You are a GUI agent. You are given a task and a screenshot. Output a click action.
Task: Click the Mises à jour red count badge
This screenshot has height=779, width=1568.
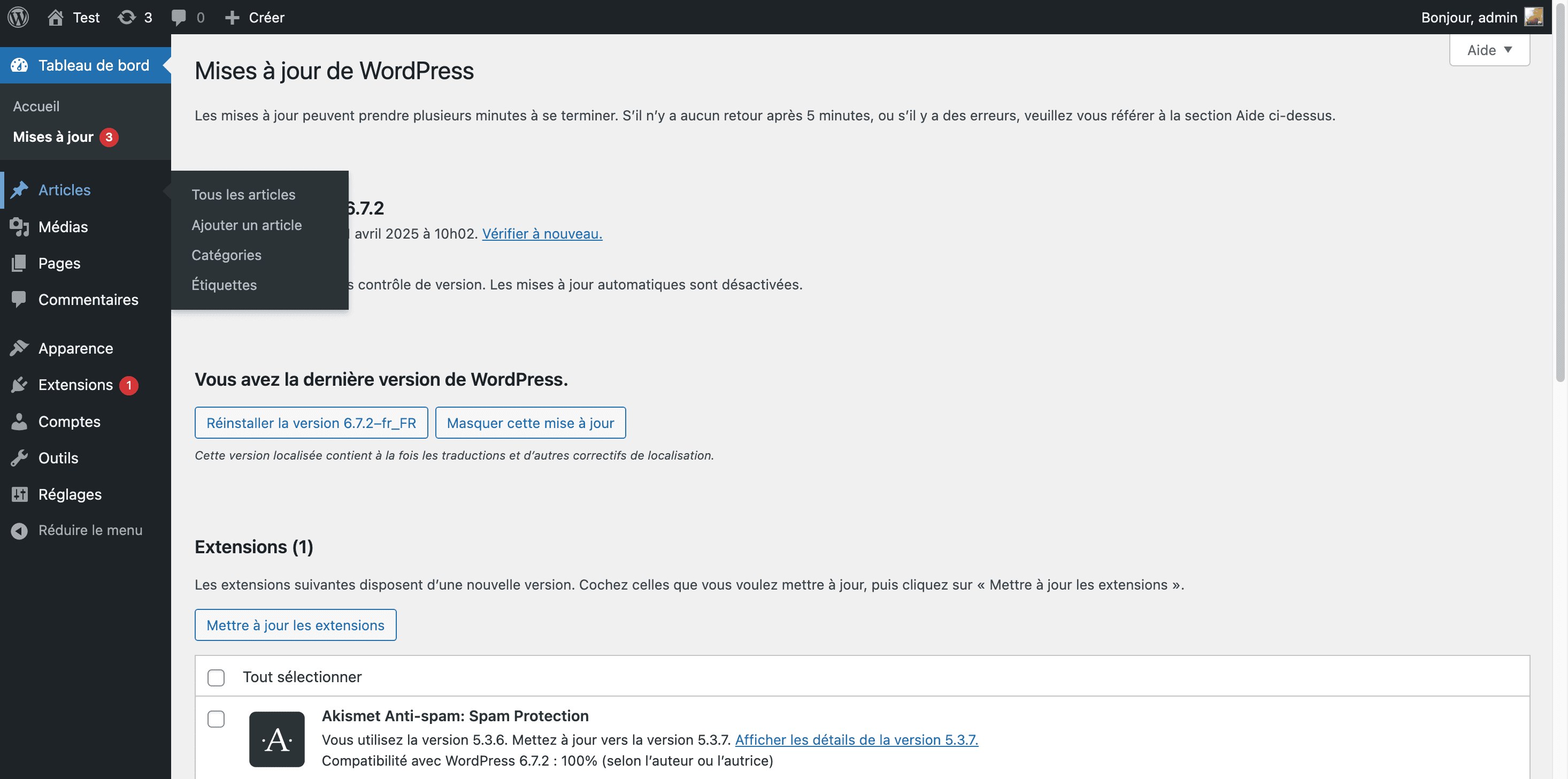109,137
